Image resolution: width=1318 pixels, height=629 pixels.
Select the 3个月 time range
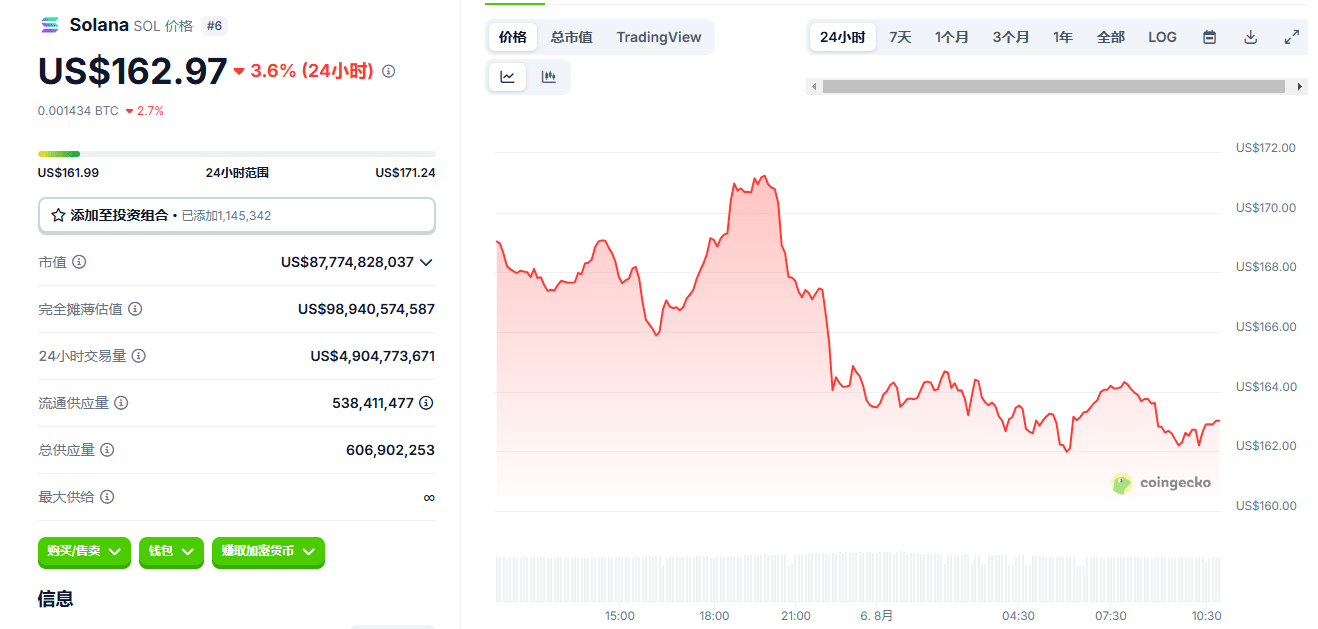pyautogui.click(x=1011, y=37)
